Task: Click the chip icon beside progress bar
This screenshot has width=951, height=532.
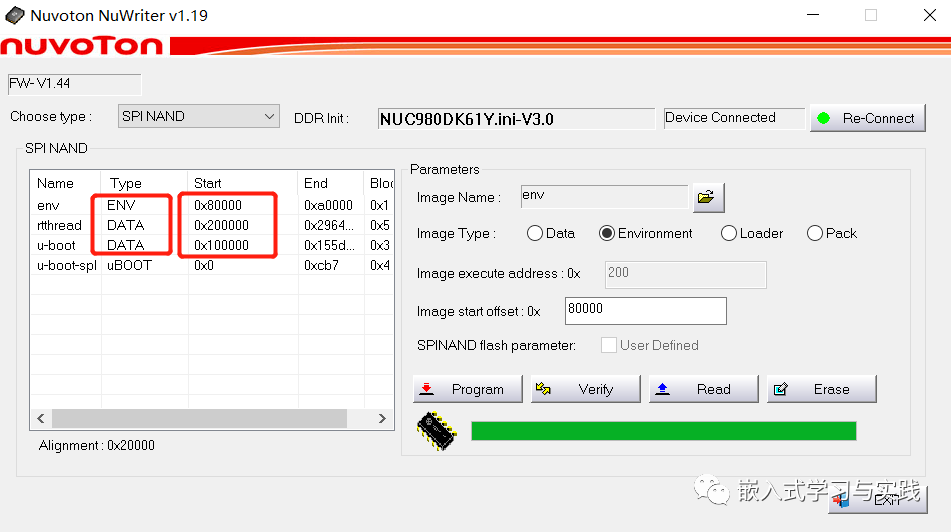Action: point(436,431)
